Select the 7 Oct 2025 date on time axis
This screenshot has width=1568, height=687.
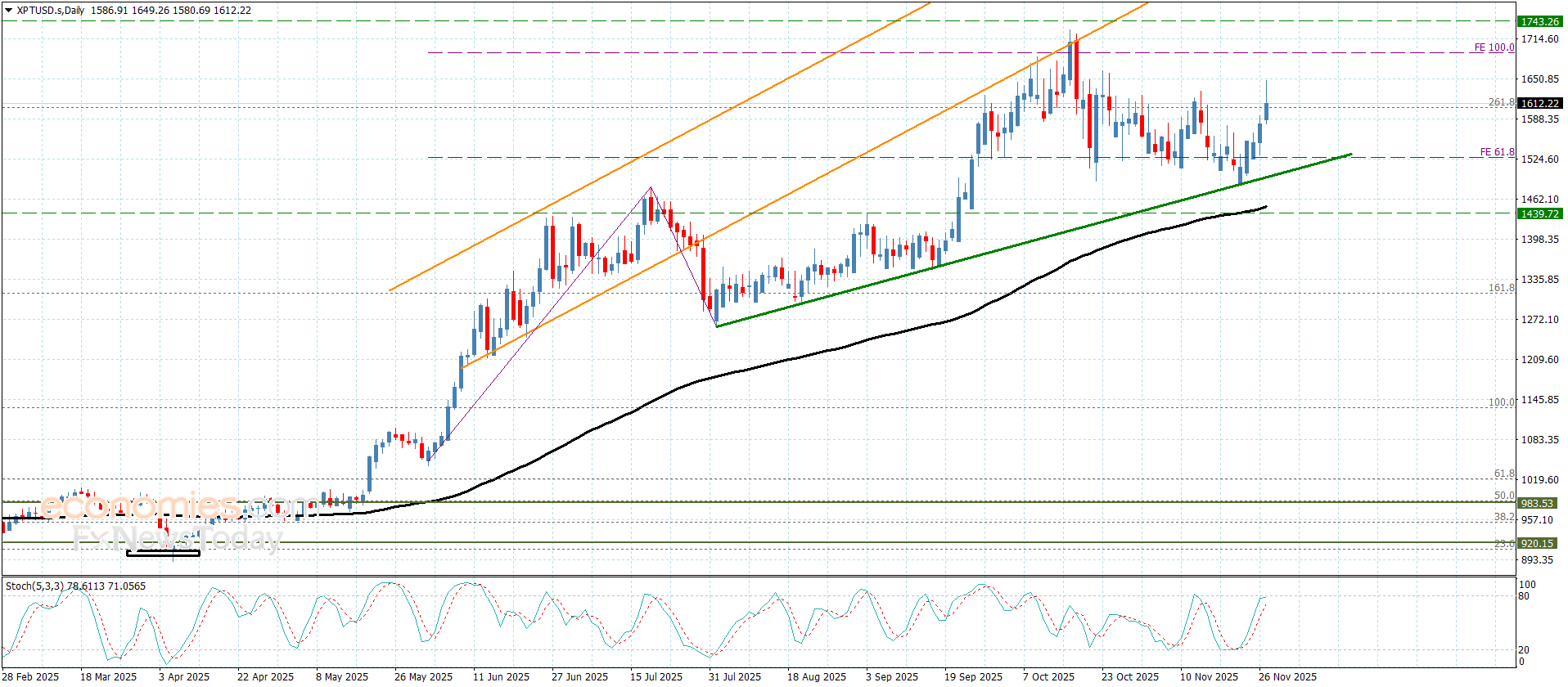(x=1048, y=676)
